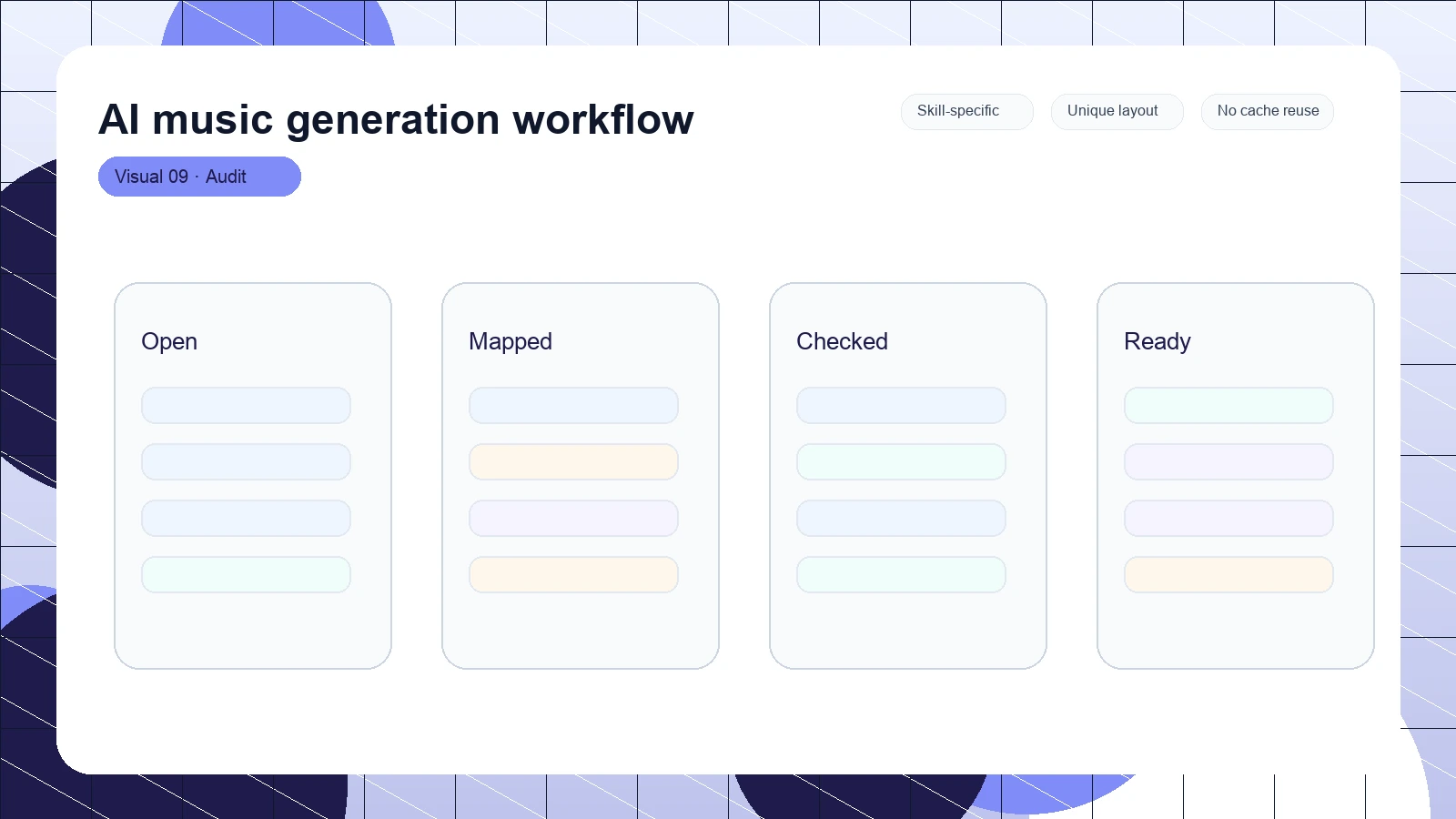The image size is (1456, 819).
Task: Click the first card in Checked column
Action: click(901, 406)
